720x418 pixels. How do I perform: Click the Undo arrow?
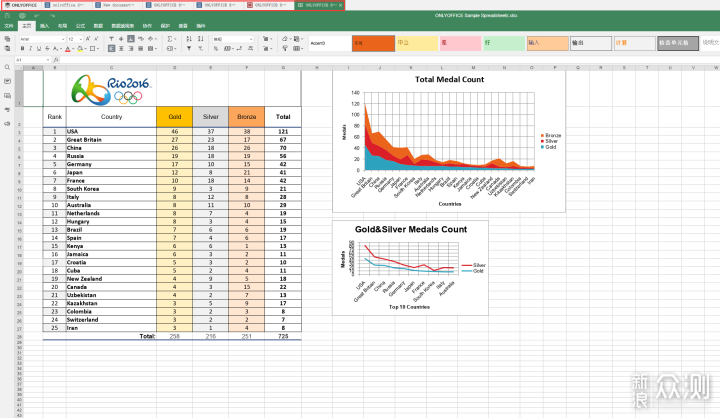pyautogui.click(x=37, y=16)
